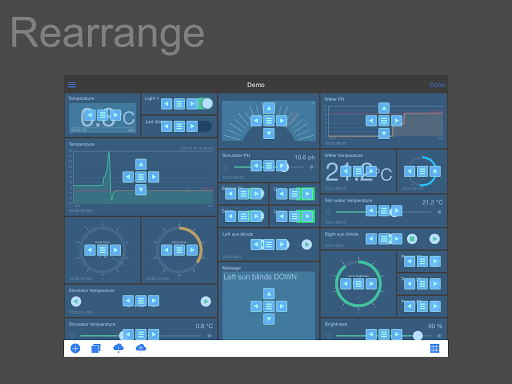Toggle the Light 1 switch
The width and height of the screenshot is (512, 384).
tap(205, 104)
